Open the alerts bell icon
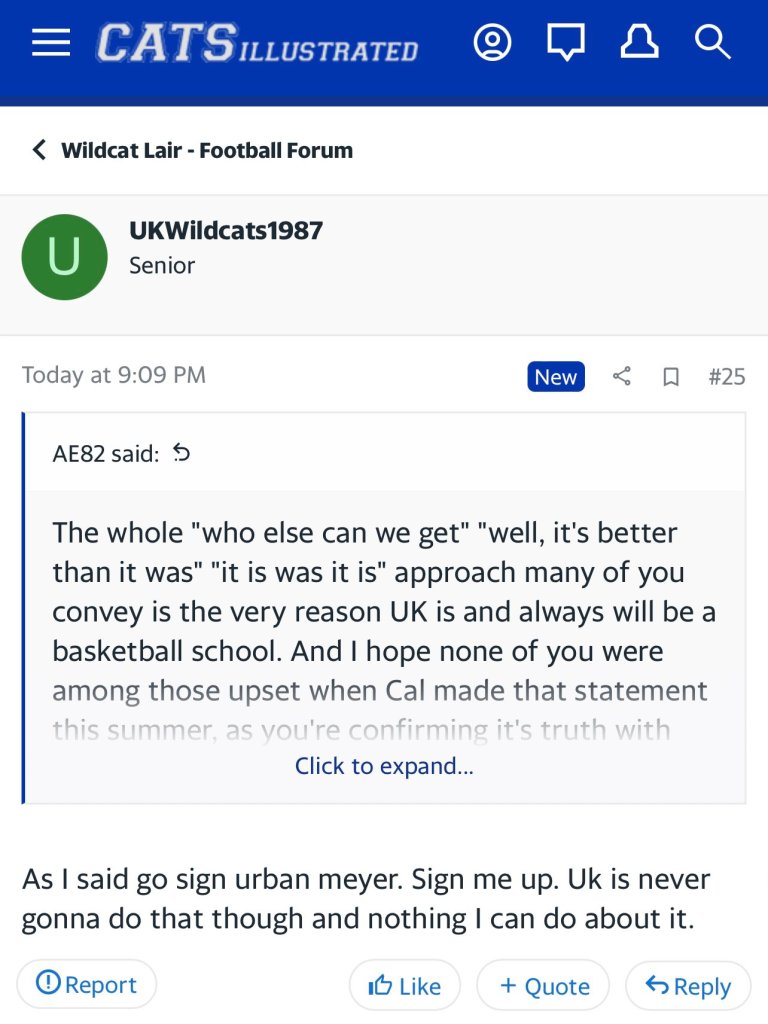768x1024 pixels. pos(640,43)
